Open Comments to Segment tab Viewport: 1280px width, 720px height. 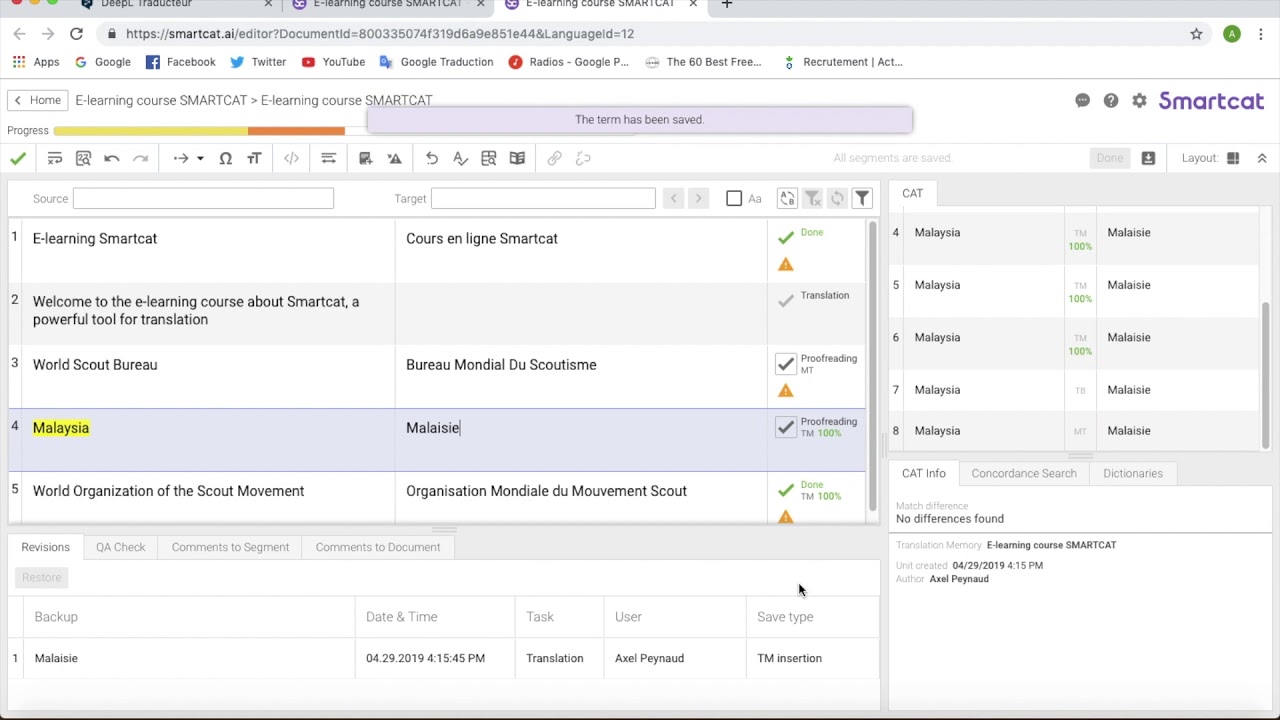coord(230,547)
